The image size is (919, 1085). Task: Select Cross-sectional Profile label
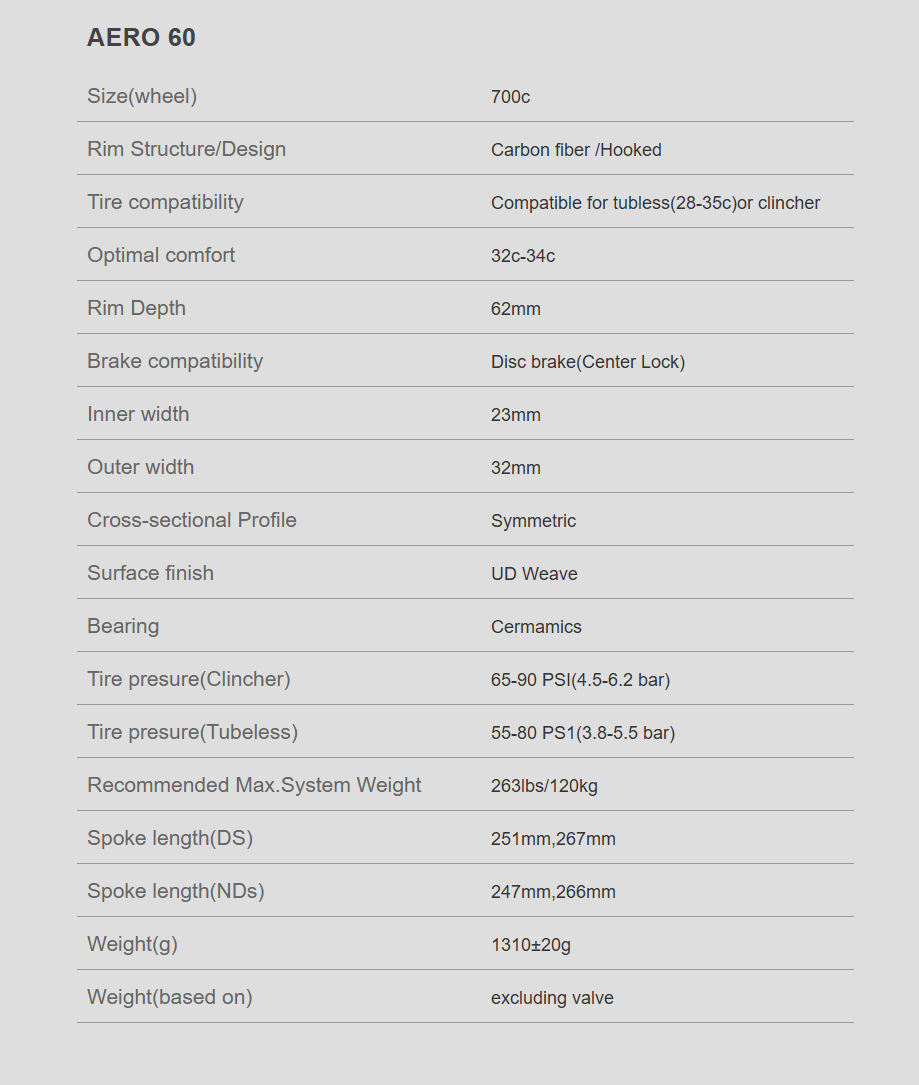click(192, 520)
